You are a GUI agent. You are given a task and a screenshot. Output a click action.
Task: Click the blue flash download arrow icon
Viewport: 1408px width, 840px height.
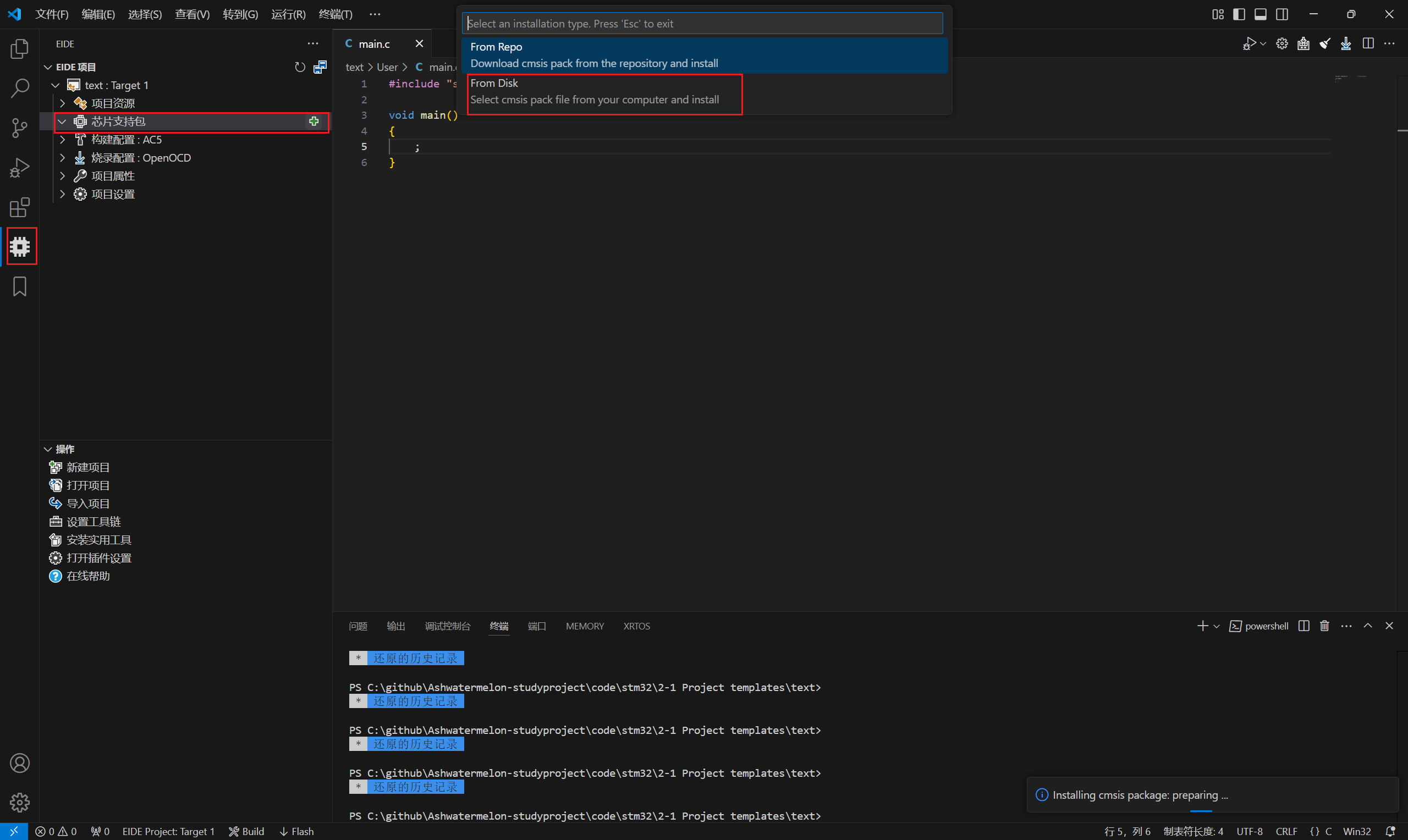coord(1346,43)
